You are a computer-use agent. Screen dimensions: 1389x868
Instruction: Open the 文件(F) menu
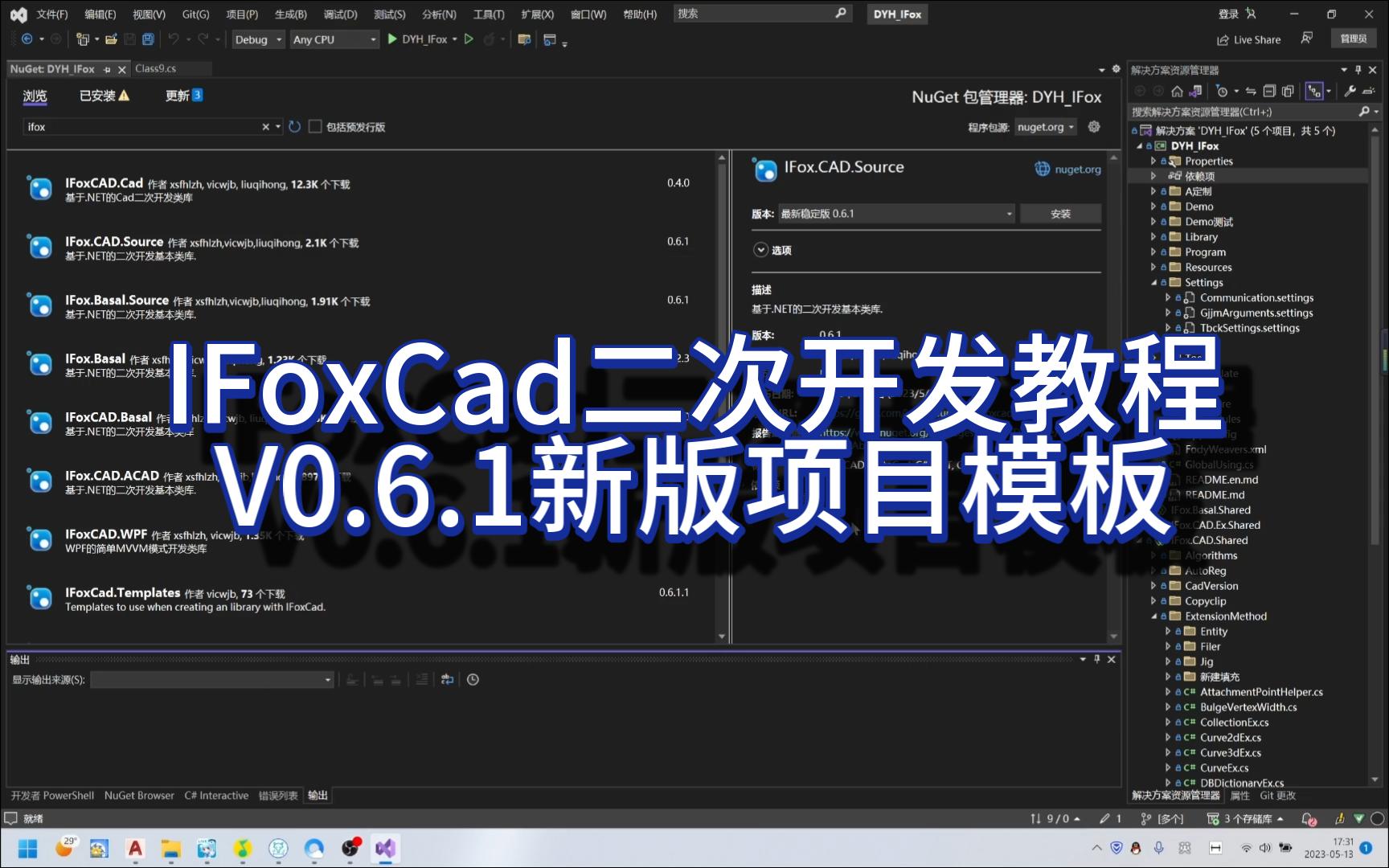click(52, 14)
